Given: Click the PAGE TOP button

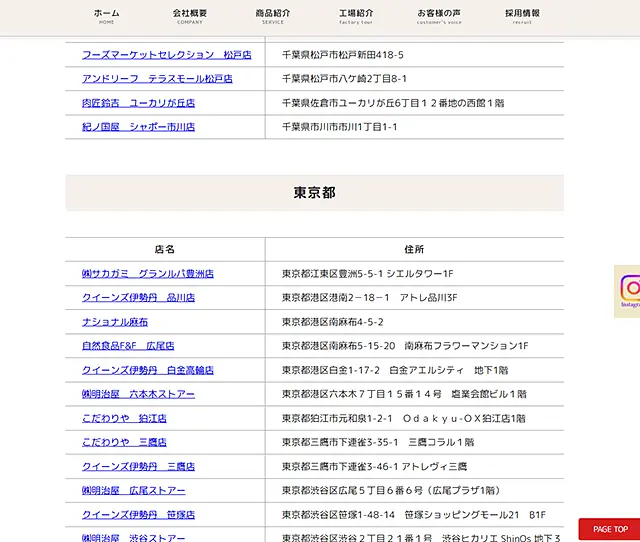Looking at the screenshot, I should [x=610, y=529].
